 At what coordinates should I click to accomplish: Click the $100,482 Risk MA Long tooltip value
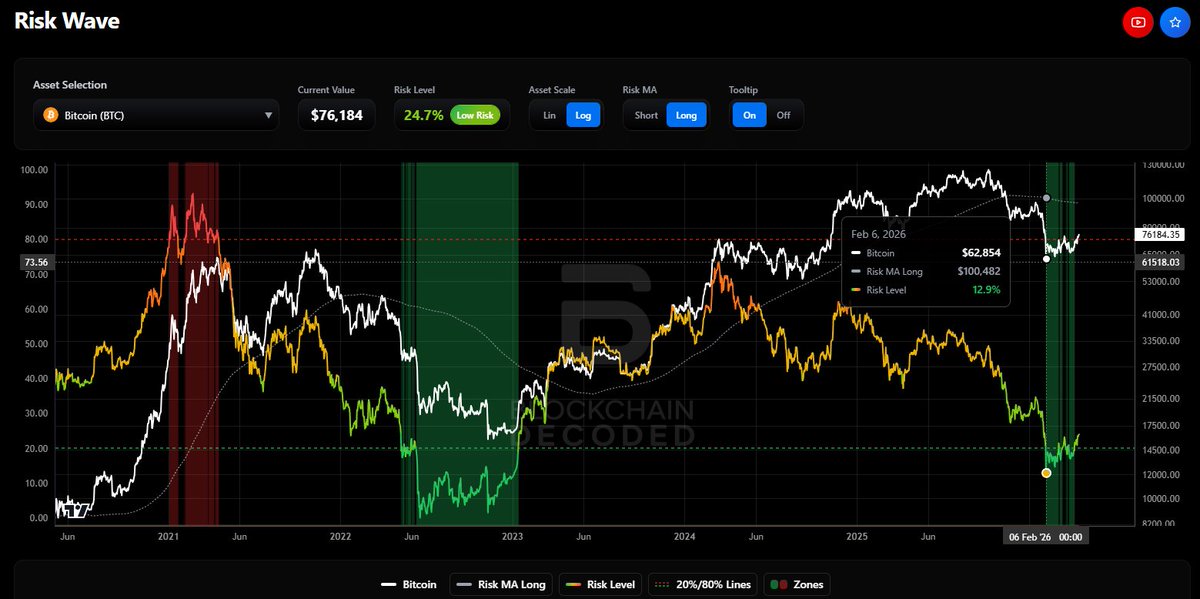(x=977, y=270)
